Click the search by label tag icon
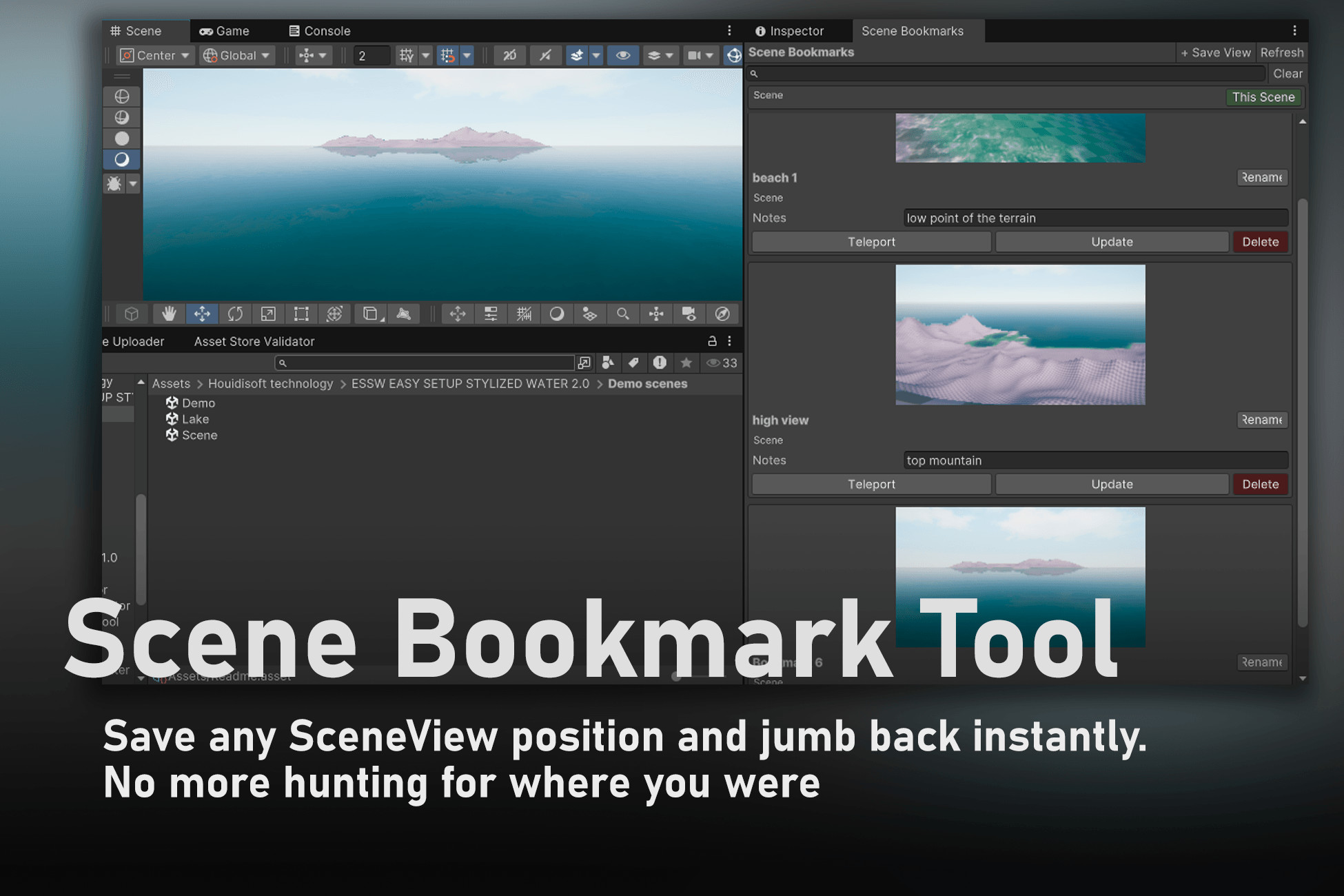The image size is (1344, 896). pos(633,363)
